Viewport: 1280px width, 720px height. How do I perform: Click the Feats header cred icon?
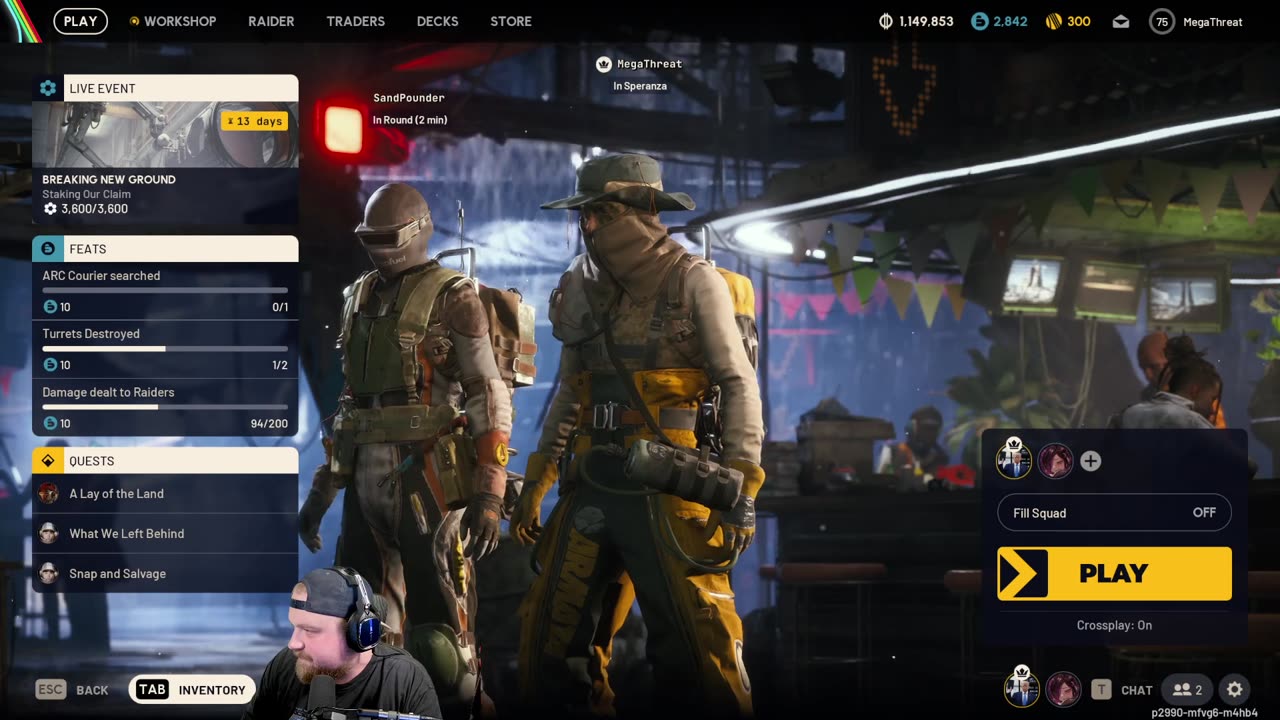point(47,249)
